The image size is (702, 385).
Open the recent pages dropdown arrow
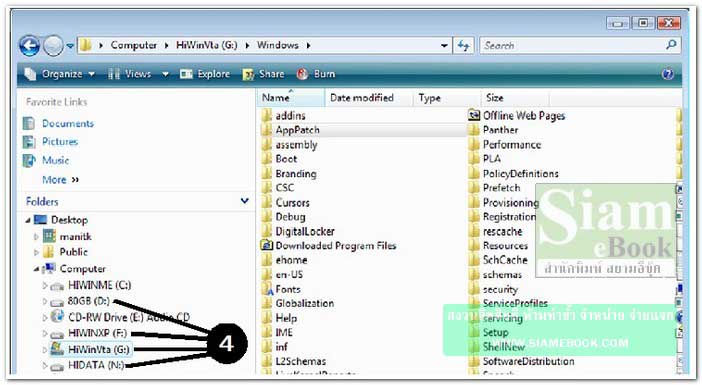(x=70, y=46)
